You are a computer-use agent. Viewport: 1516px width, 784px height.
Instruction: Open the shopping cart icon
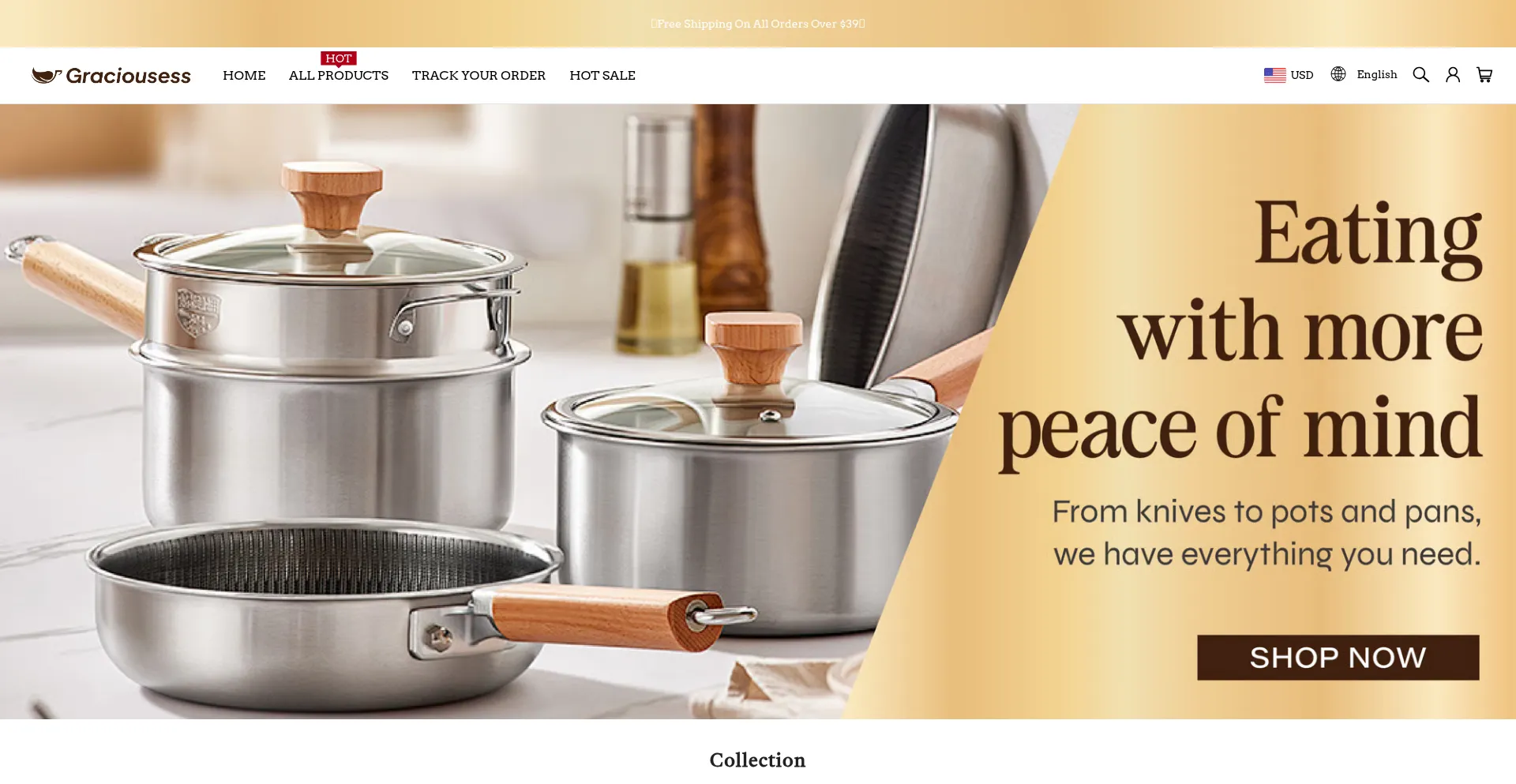(x=1484, y=75)
